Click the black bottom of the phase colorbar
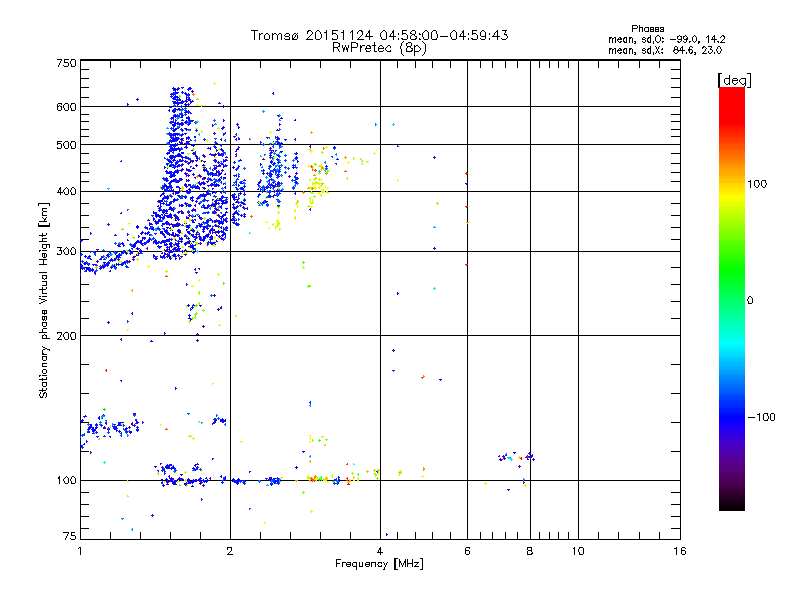Image resolution: width=800 pixels, height=600 pixels. (732, 503)
